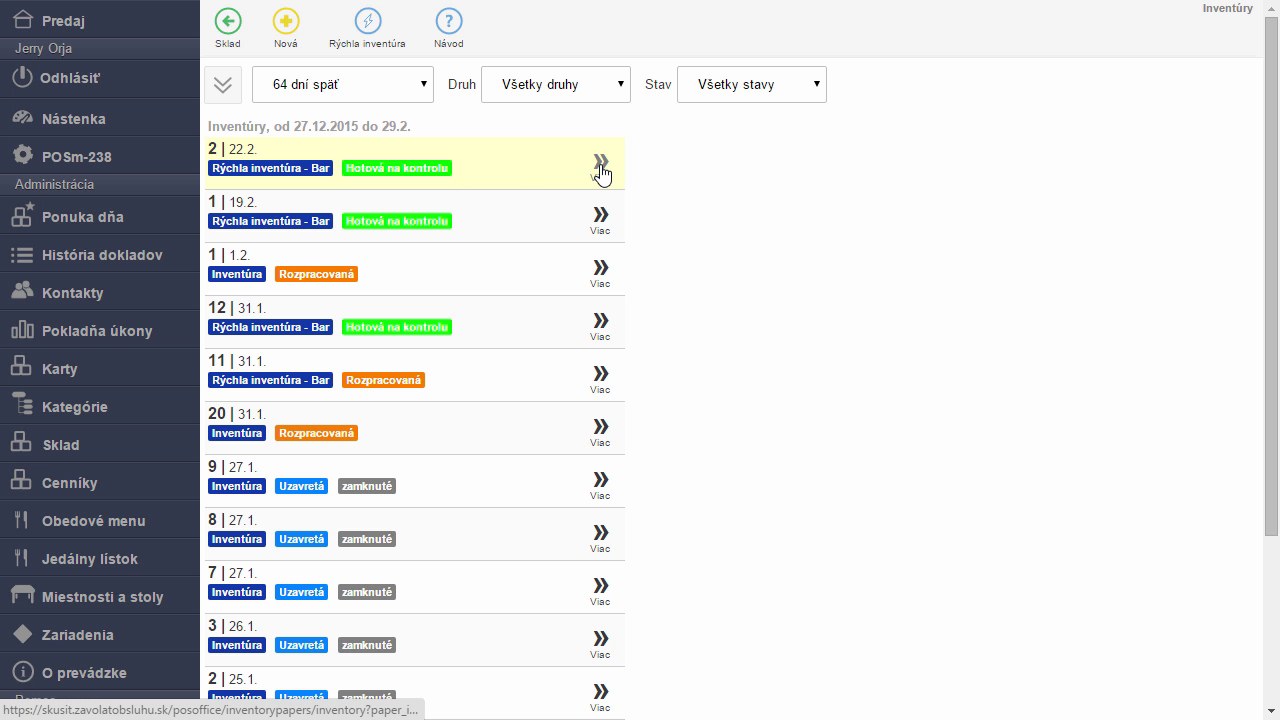This screenshot has width=1280, height=720.
Task: Open Viac for inventory 20 dated 31.1.
Action: tap(600, 432)
